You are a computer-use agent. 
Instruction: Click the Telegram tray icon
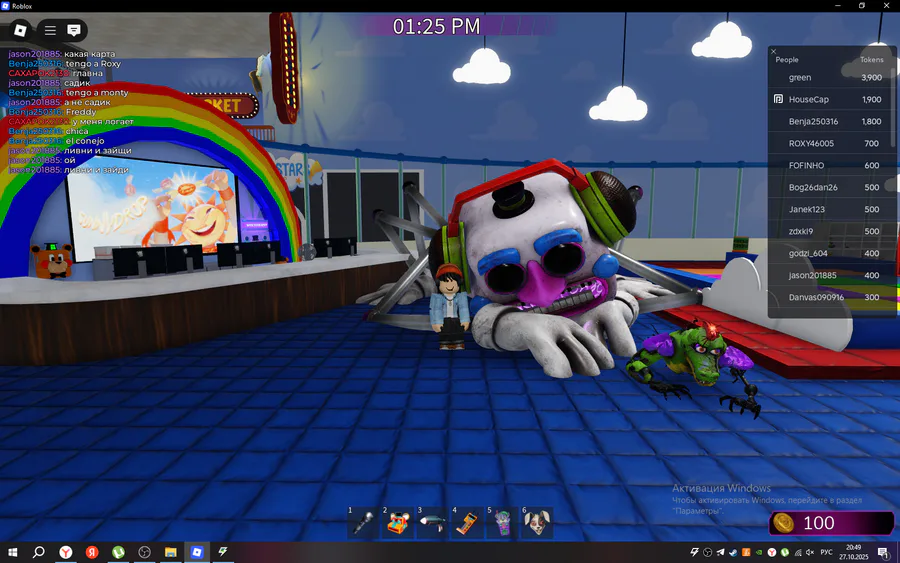click(720, 552)
